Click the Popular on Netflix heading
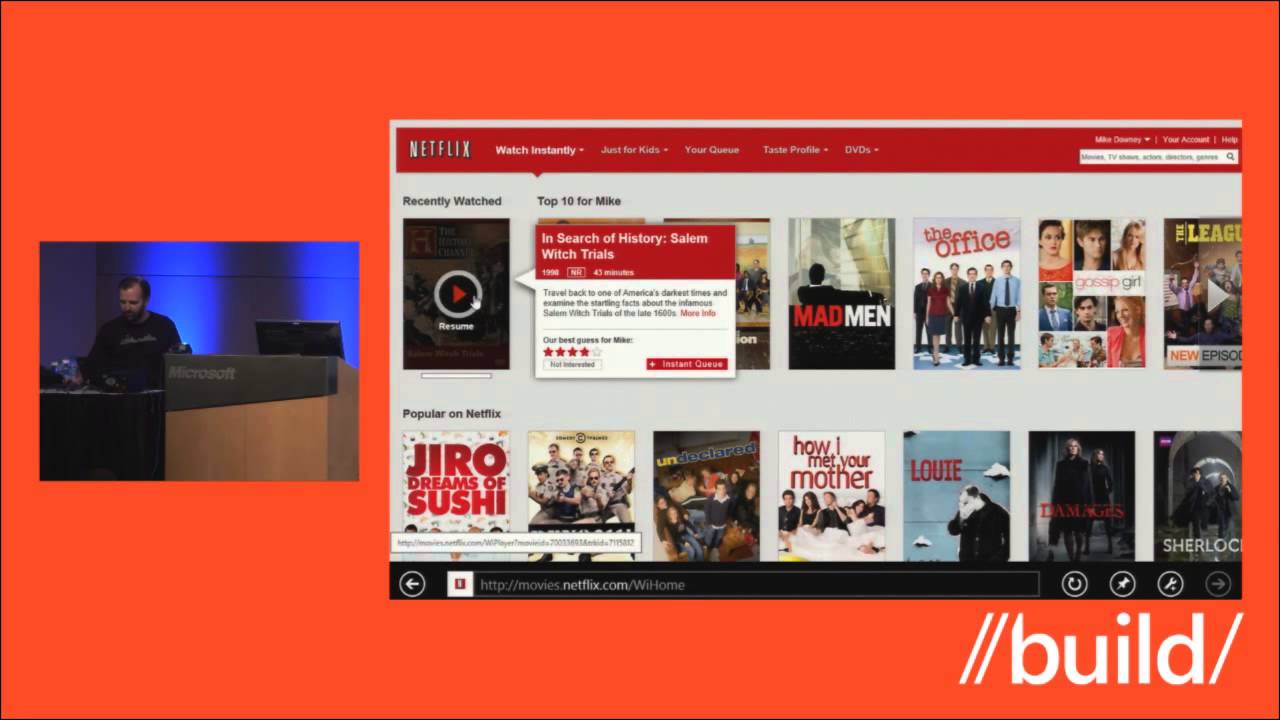The image size is (1280, 720). coord(452,414)
